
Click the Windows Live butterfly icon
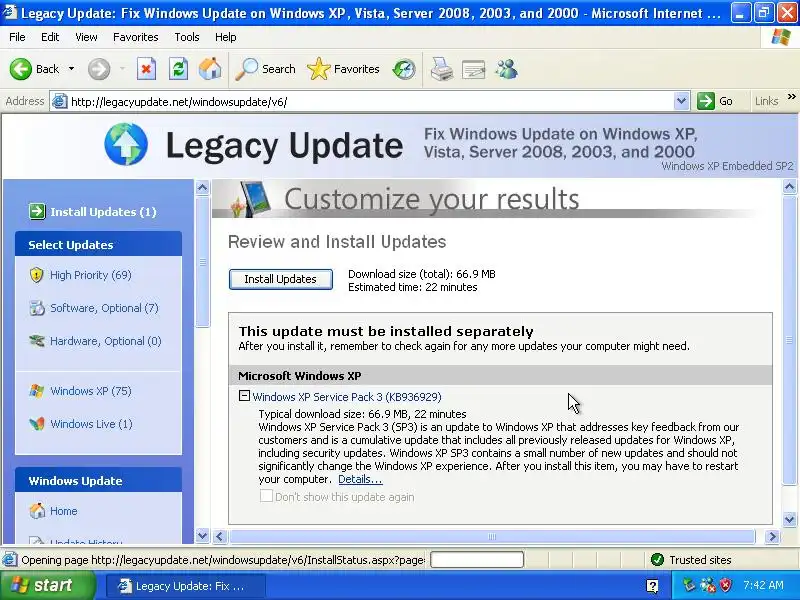tap(37, 424)
